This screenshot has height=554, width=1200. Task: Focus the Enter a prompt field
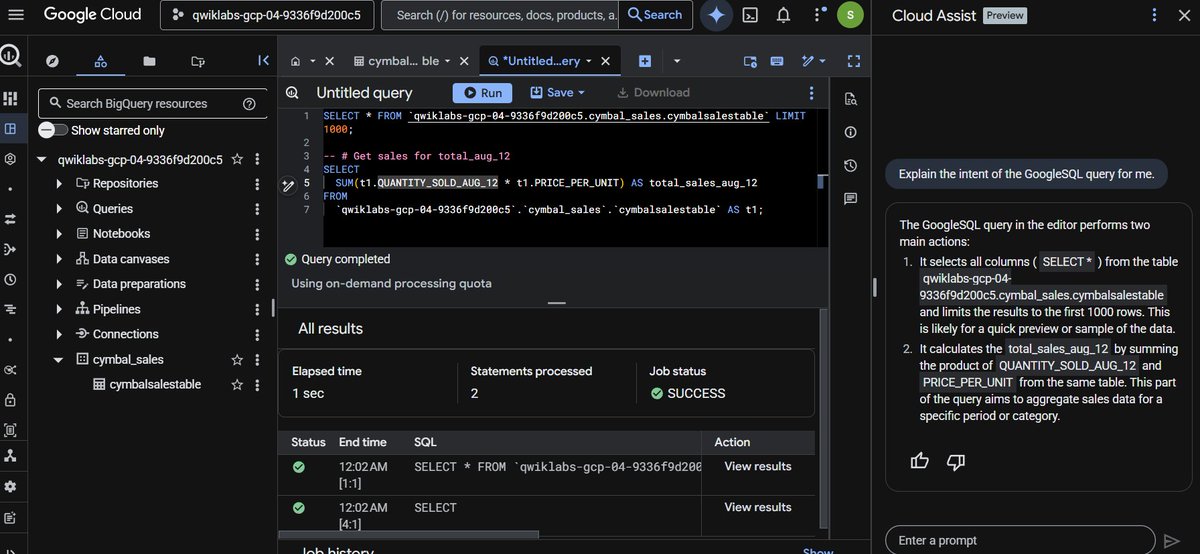point(1020,540)
